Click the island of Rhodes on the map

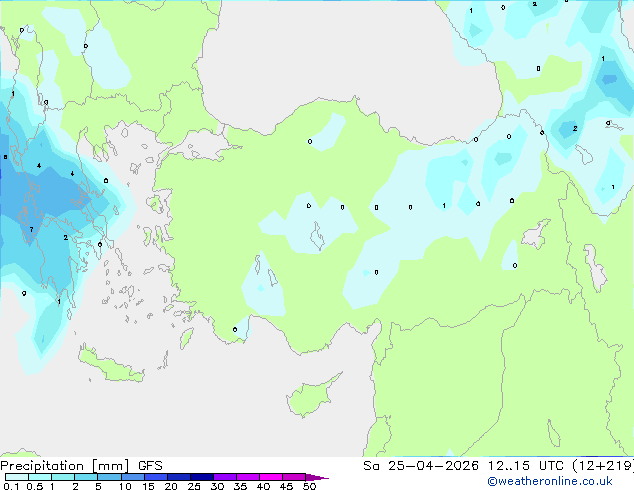(x=187, y=338)
